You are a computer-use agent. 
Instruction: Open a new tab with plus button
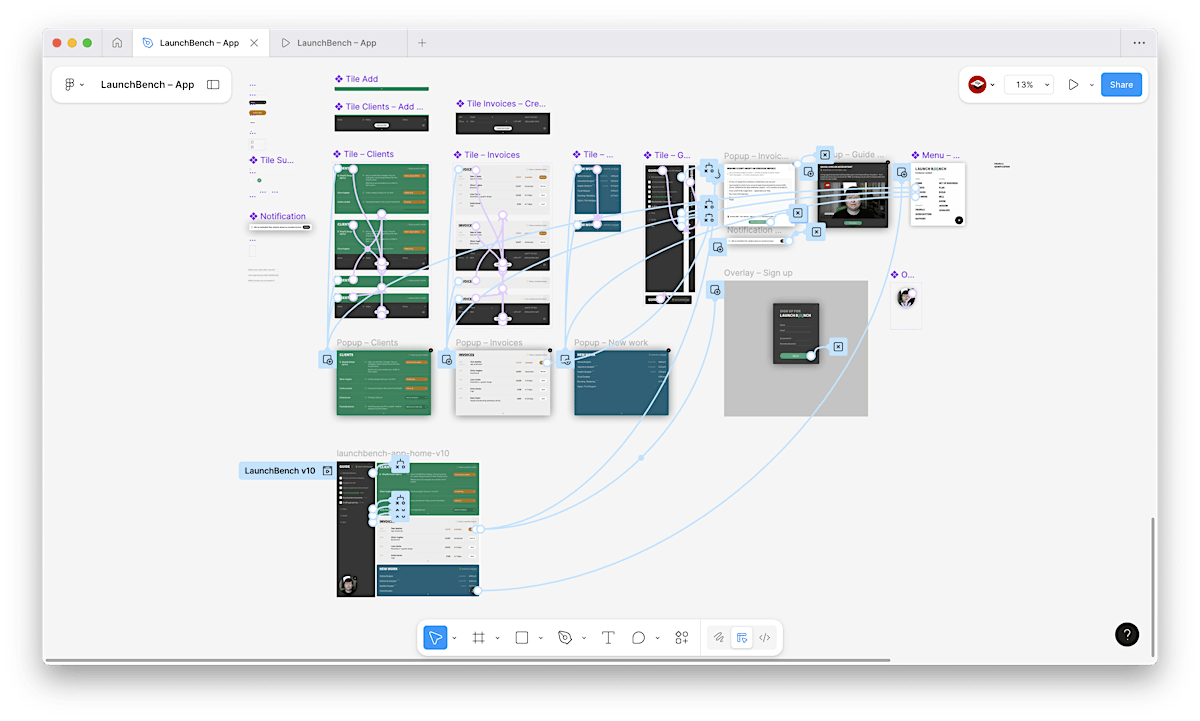point(422,43)
